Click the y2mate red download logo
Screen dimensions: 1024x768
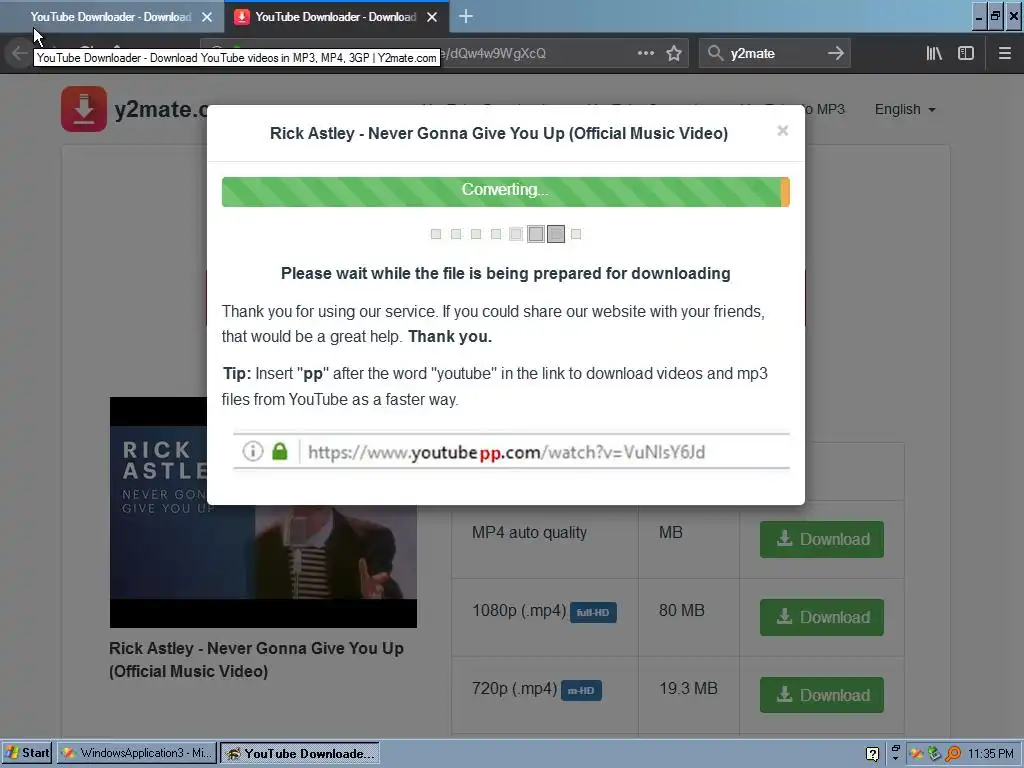(84, 109)
